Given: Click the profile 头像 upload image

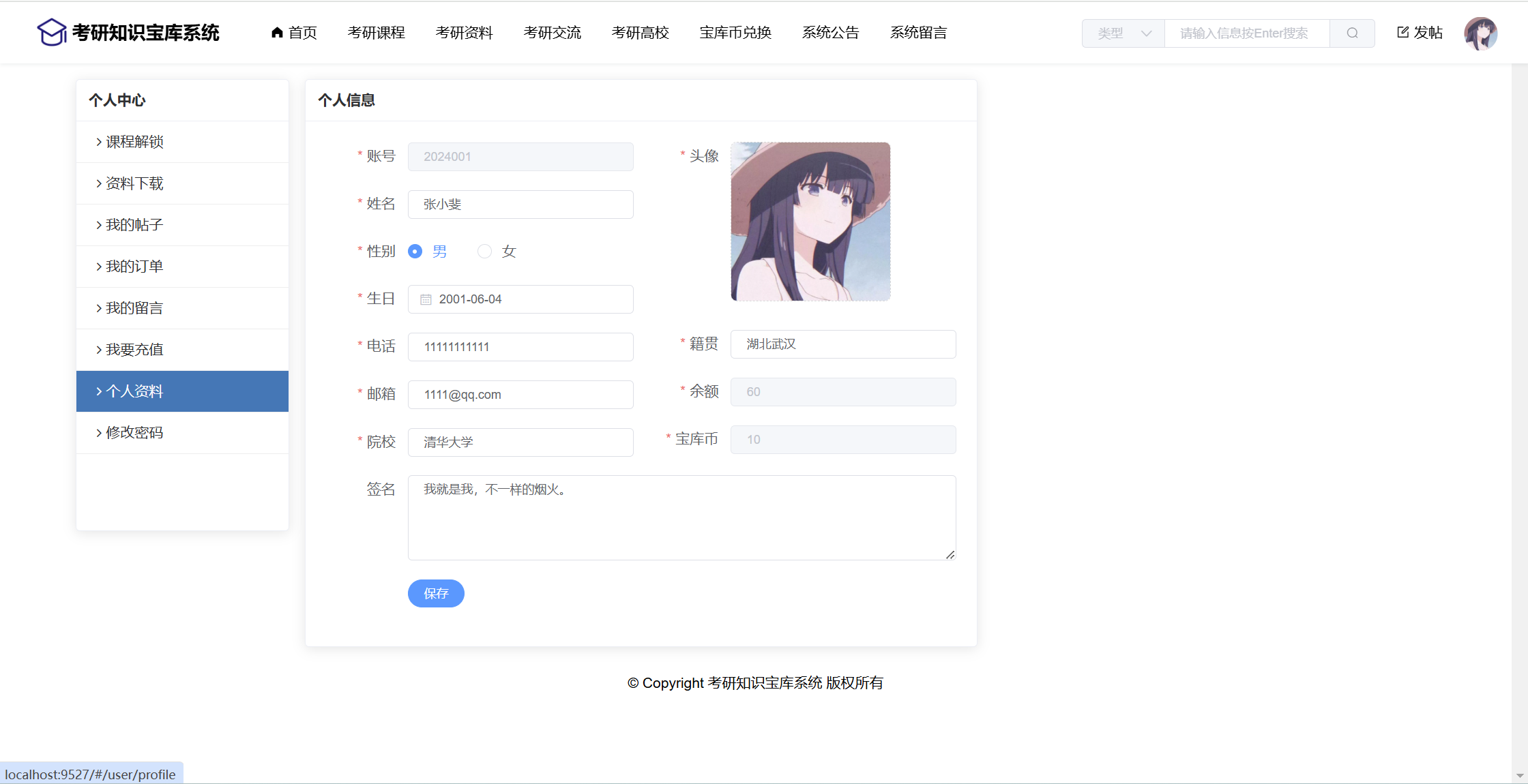Looking at the screenshot, I should click(x=810, y=222).
